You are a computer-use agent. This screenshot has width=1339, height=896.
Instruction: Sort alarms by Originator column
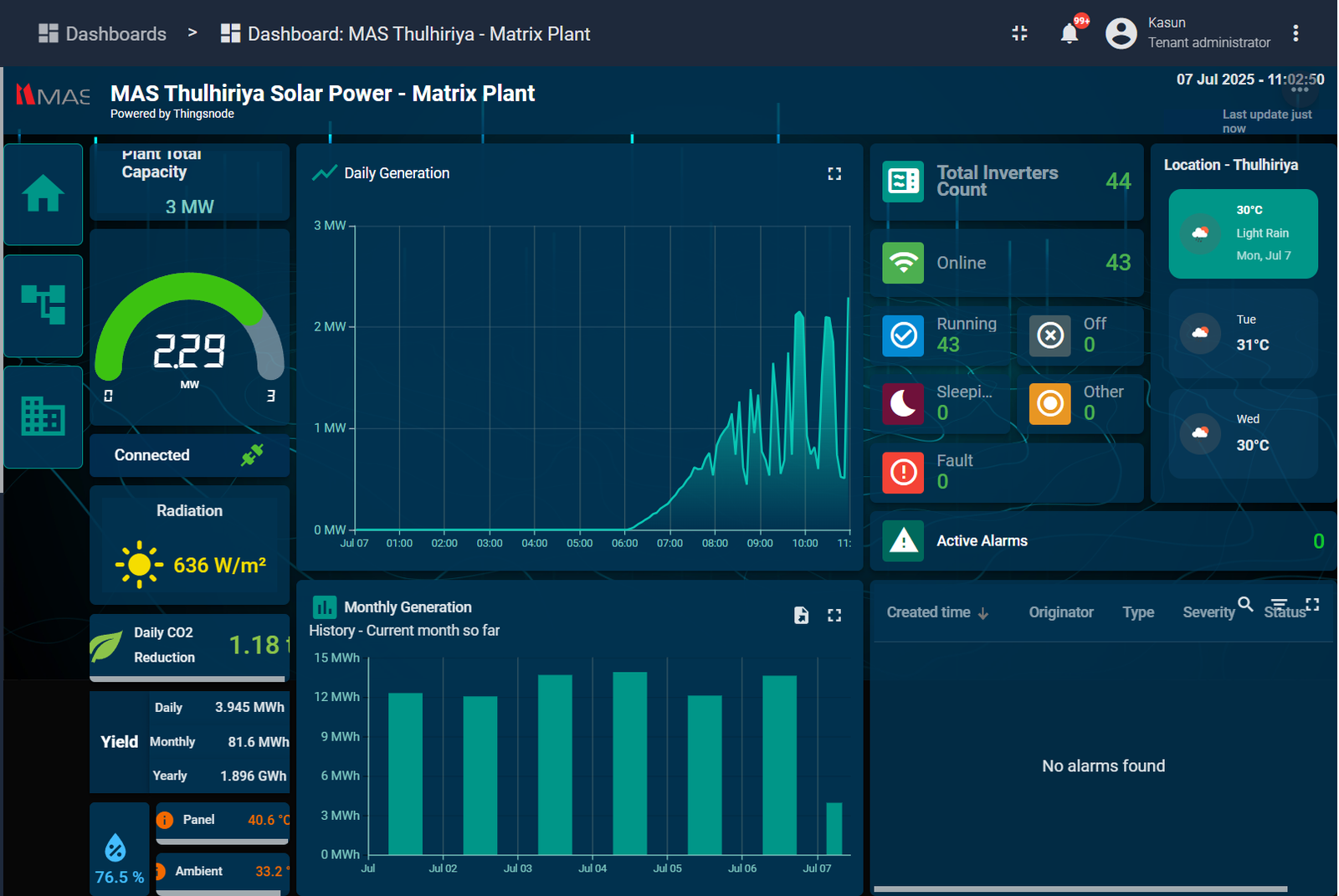(1061, 612)
